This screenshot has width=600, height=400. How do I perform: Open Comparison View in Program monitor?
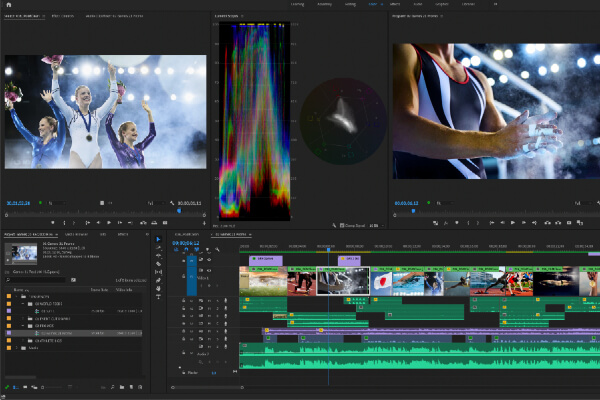coord(580,222)
